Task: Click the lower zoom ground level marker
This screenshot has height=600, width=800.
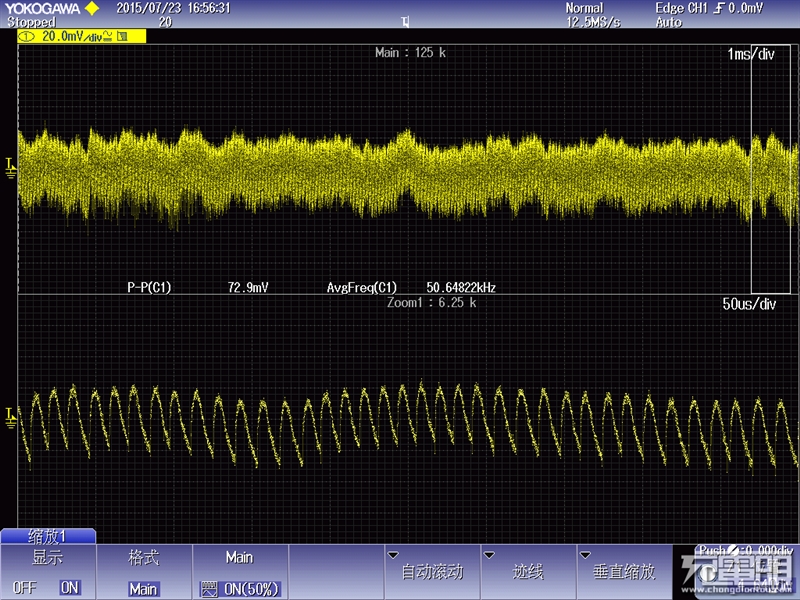Action: pos(10,418)
